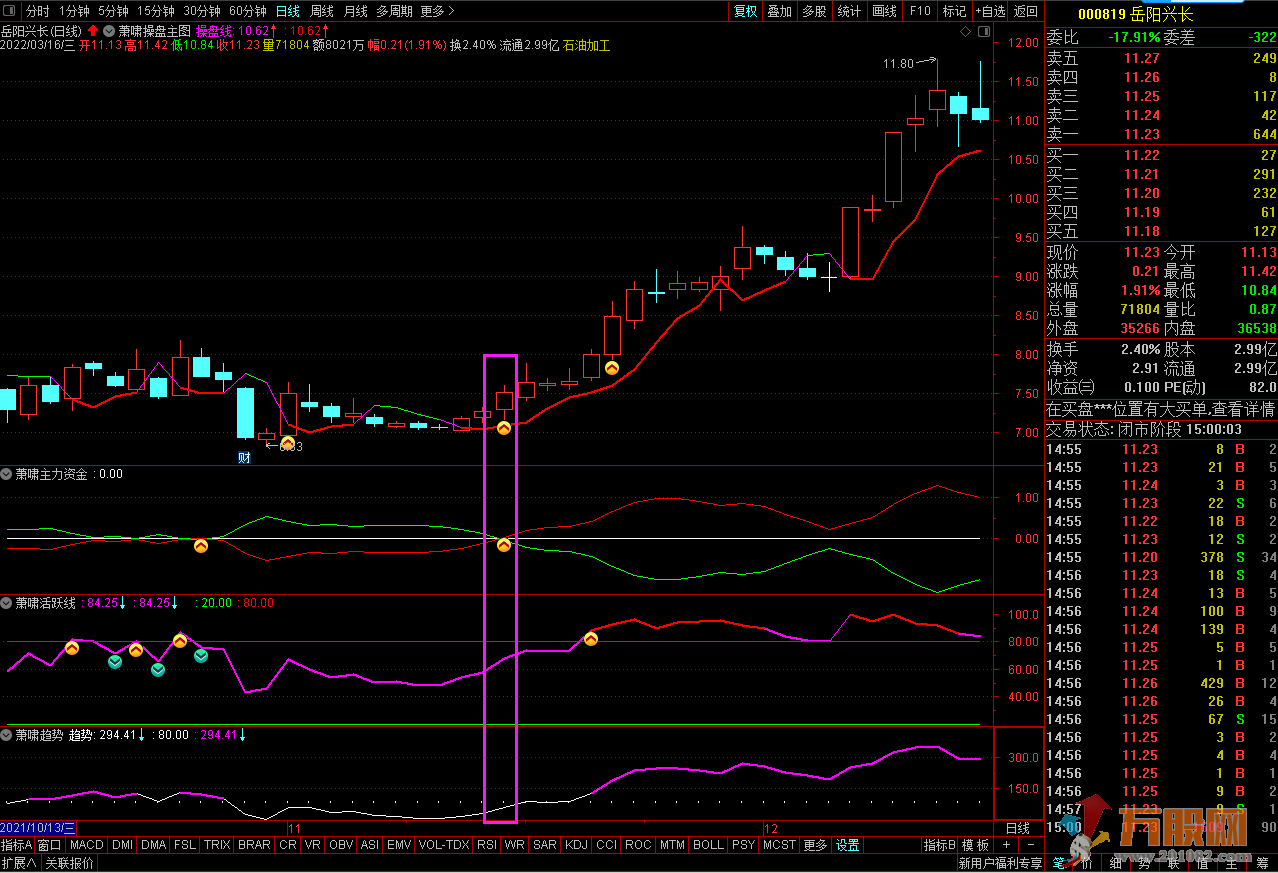1278x873 pixels.
Task: Expand the 更多 periods menu in top bar
Action: (x=437, y=11)
